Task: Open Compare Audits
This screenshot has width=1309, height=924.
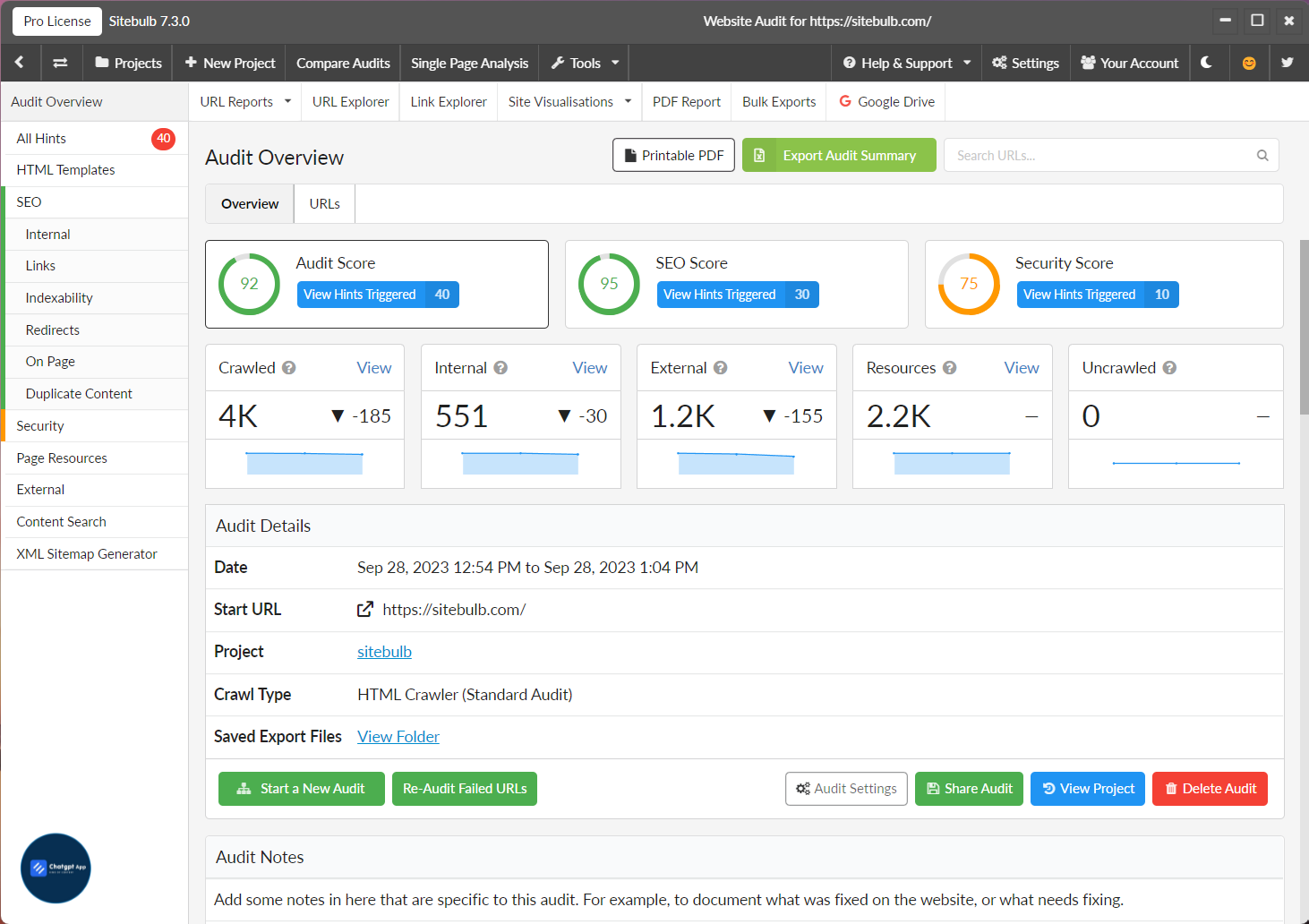Action: click(343, 63)
